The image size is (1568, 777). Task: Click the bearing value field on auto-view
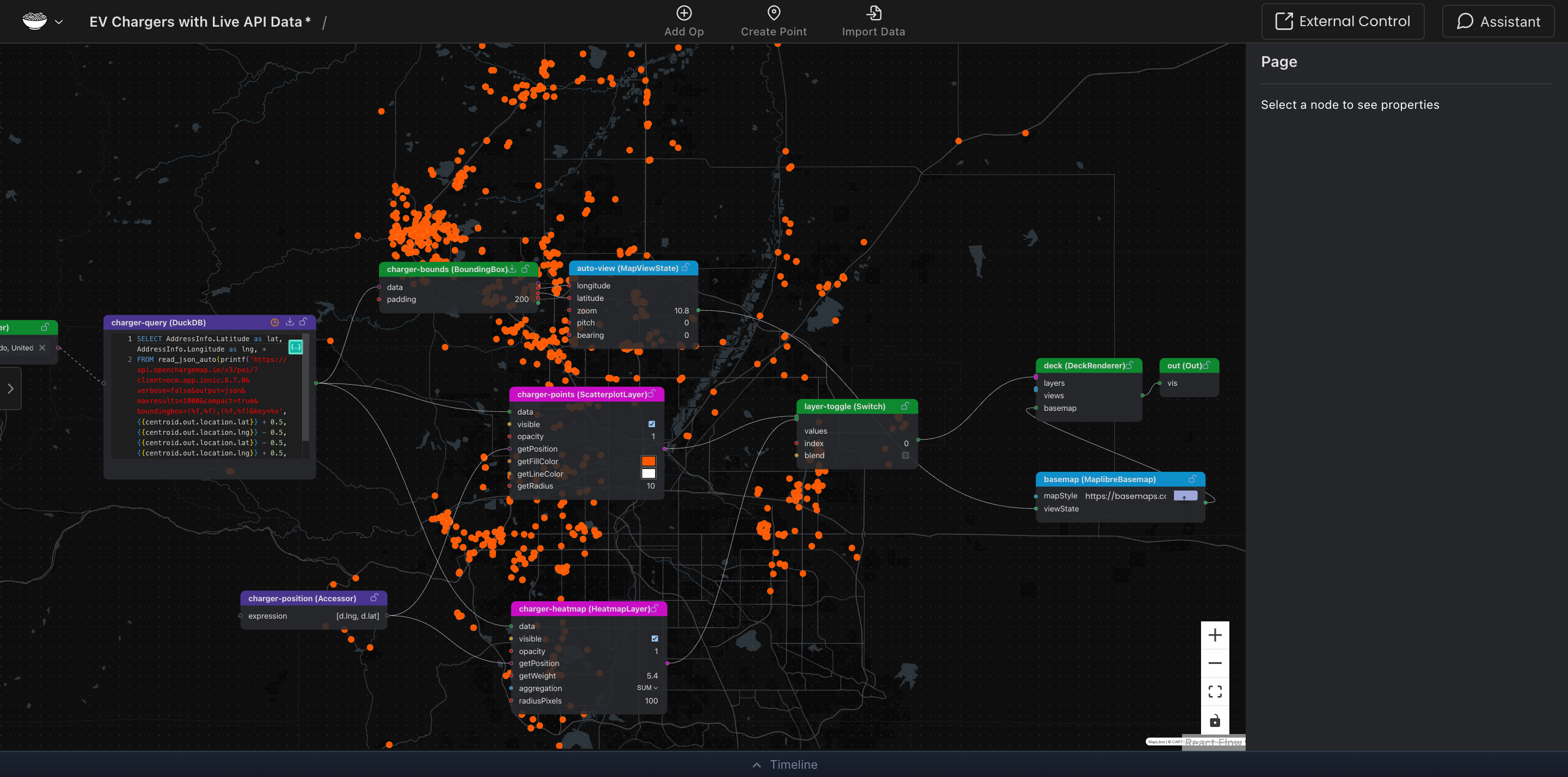[x=686, y=335]
